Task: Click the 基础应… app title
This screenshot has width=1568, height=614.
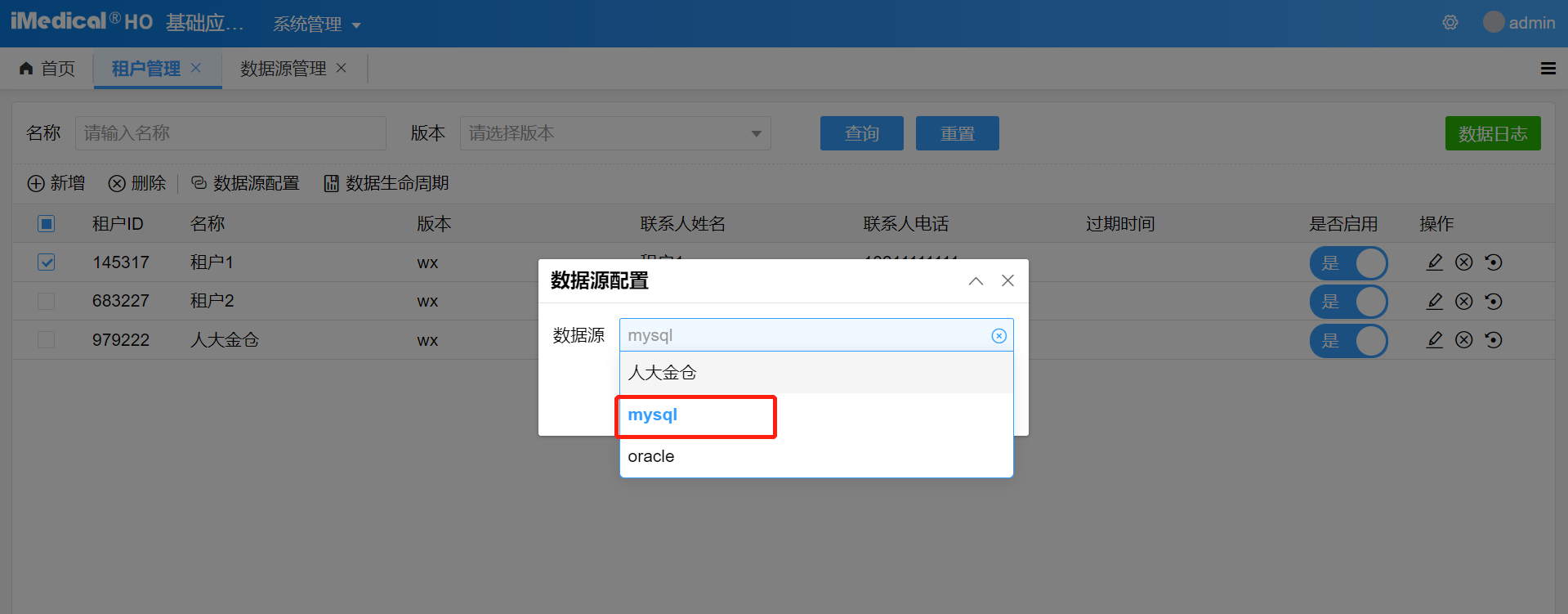Action: coord(205,23)
